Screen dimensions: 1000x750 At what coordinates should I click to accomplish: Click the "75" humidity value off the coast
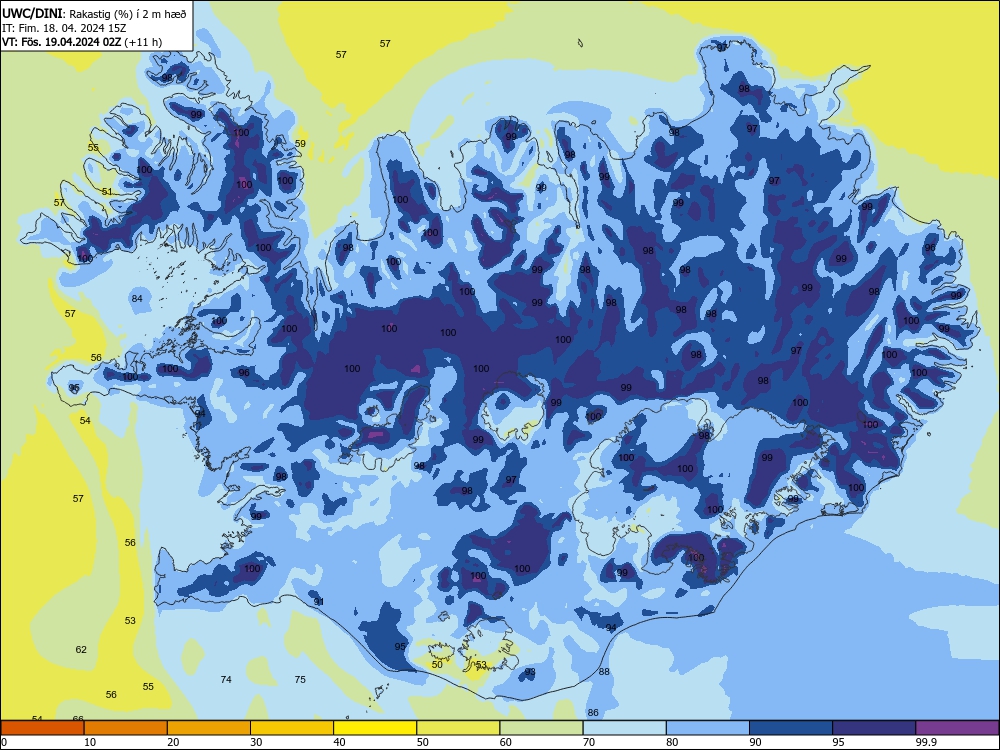click(300, 679)
